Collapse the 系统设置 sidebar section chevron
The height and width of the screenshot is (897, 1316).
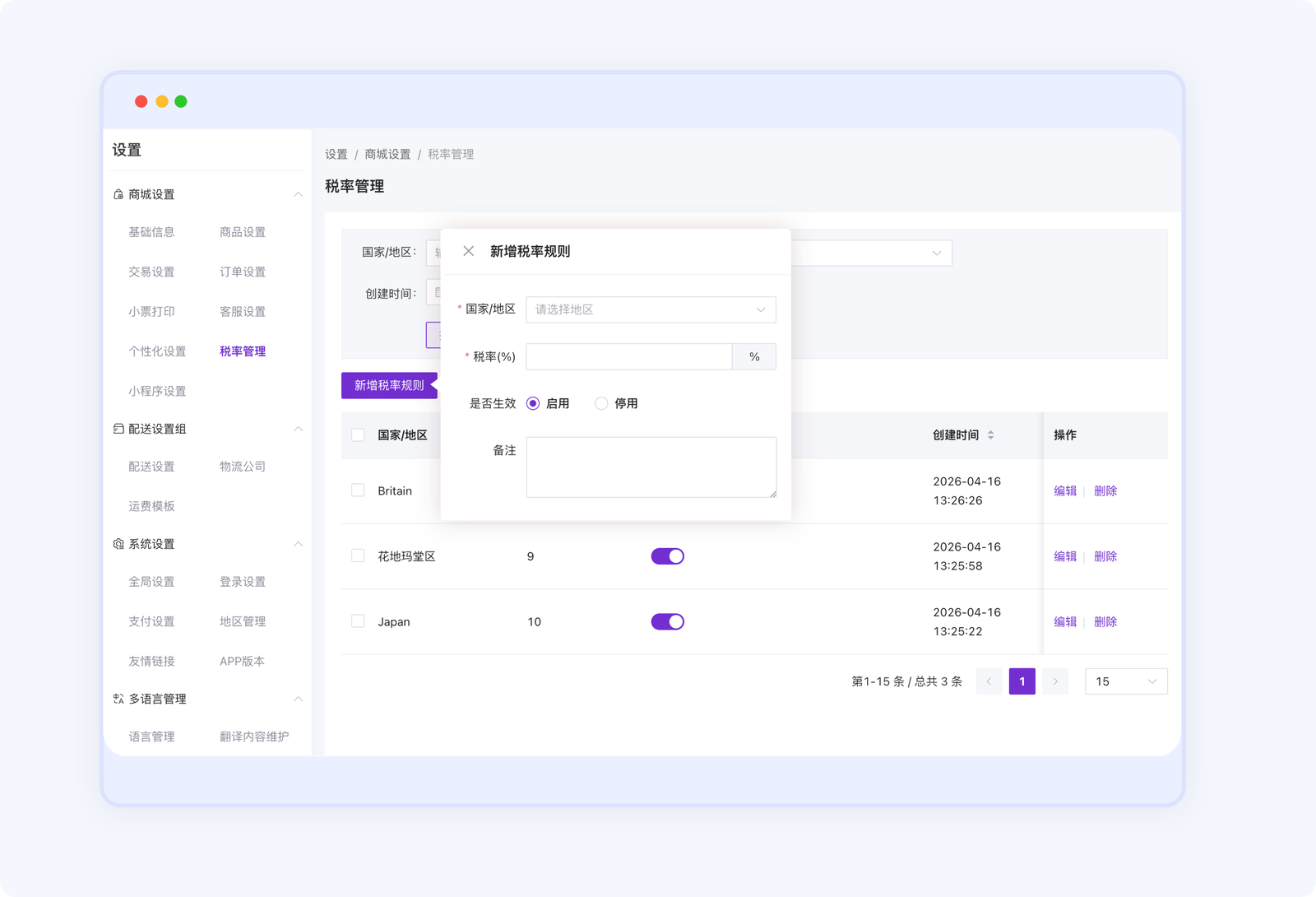coord(298,544)
